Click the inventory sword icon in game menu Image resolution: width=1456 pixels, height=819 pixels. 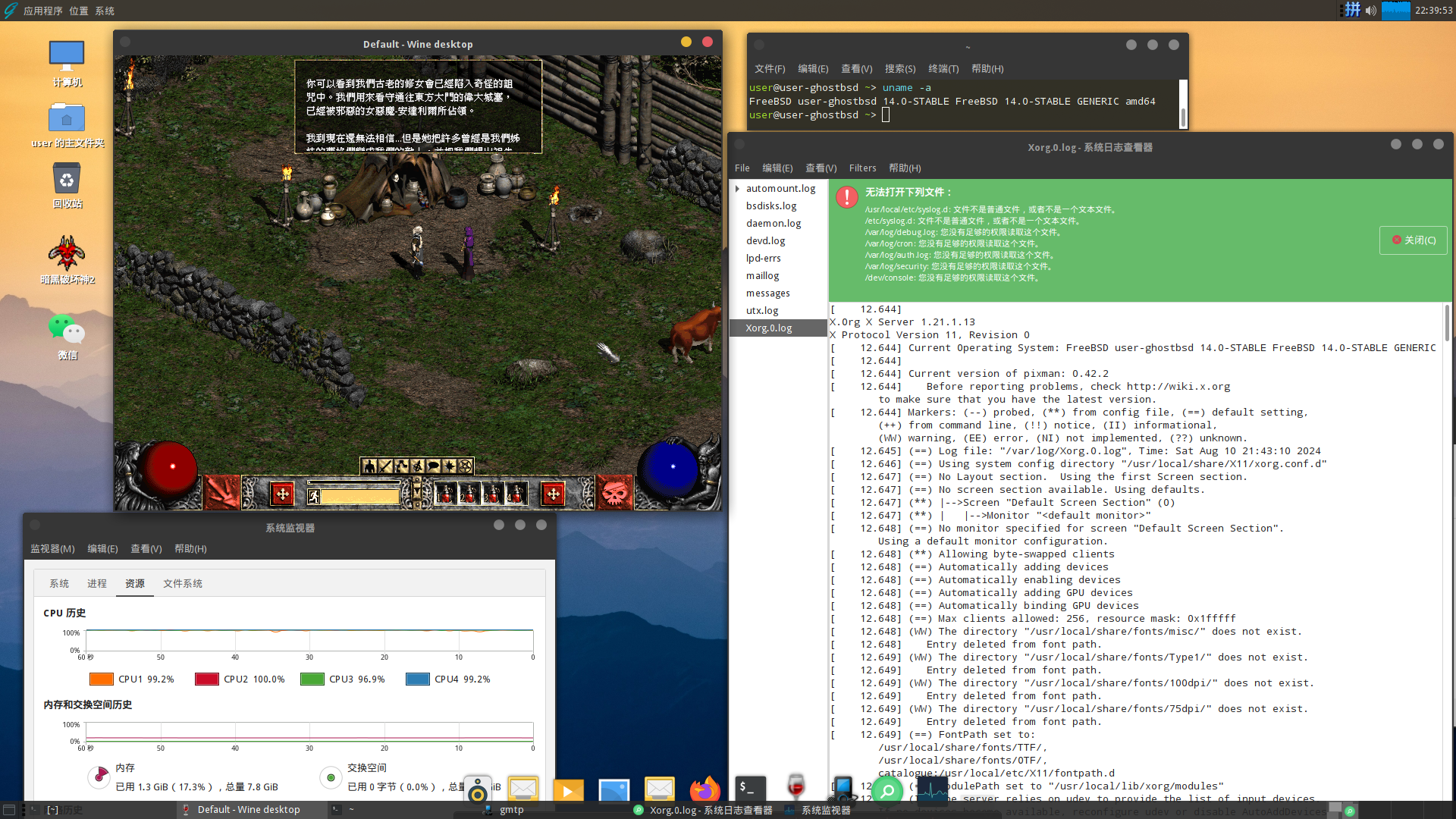pos(385,466)
